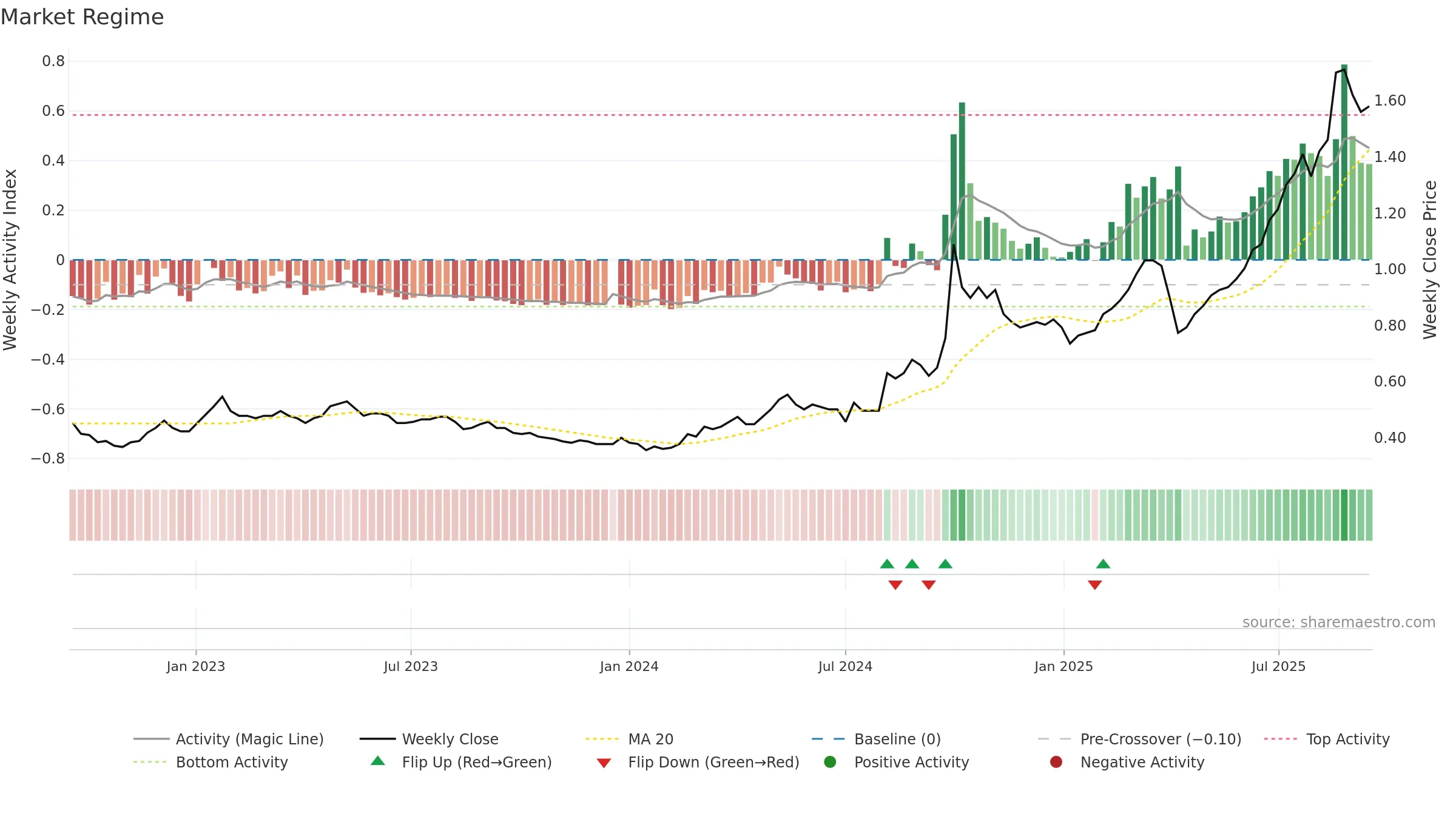
Task: Click the red flip-down triangle after Jan 2025
Action: (x=1095, y=585)
